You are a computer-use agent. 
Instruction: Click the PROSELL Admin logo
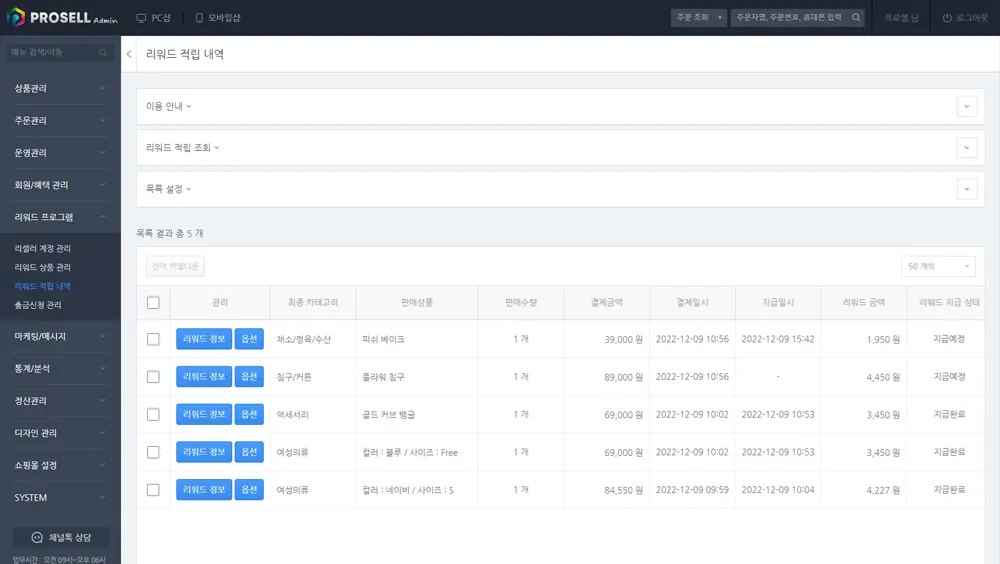62,18
